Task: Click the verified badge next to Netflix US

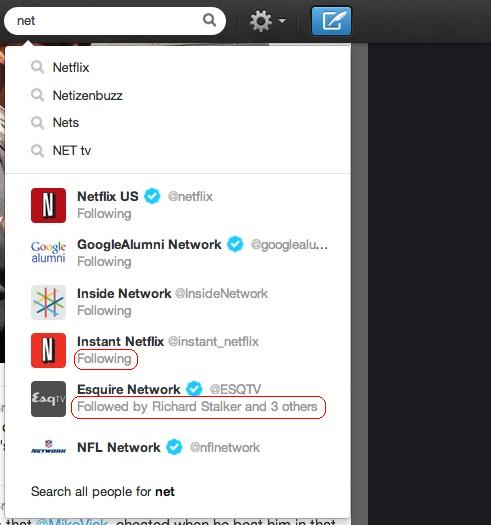Action: (x=152, y=196)
